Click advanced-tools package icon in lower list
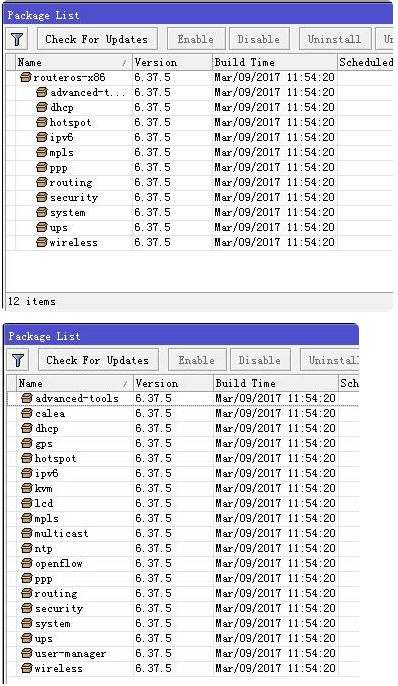This screenshot has height=686, width=398. point(27,398)
